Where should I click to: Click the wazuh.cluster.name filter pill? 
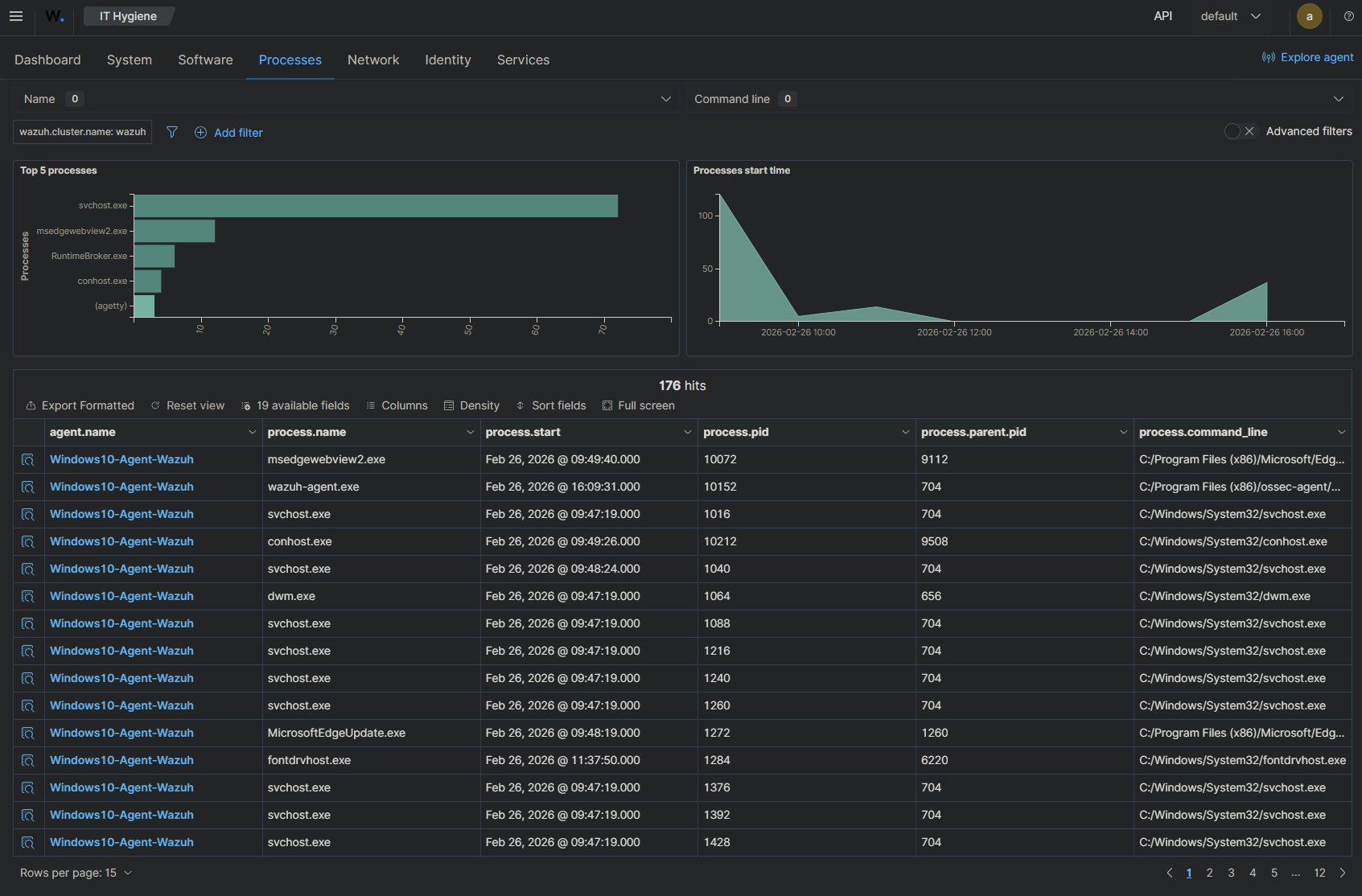(82, 132)
